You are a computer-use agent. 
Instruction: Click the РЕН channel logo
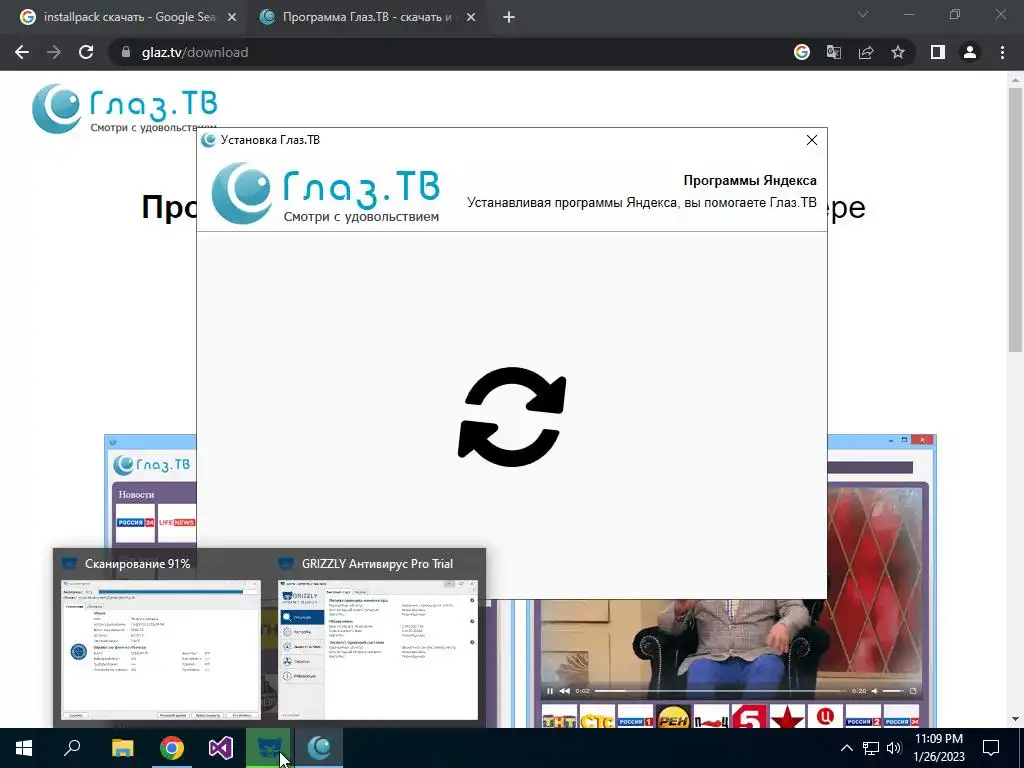pos(673,718)
